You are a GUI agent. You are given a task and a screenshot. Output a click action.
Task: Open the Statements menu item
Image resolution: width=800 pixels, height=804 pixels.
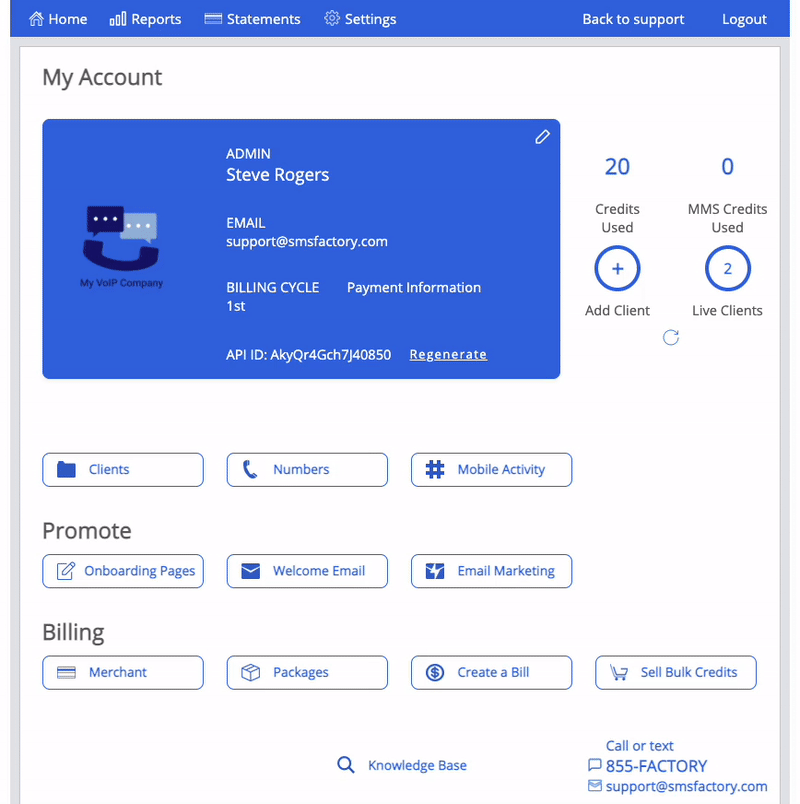coord(252,19)
